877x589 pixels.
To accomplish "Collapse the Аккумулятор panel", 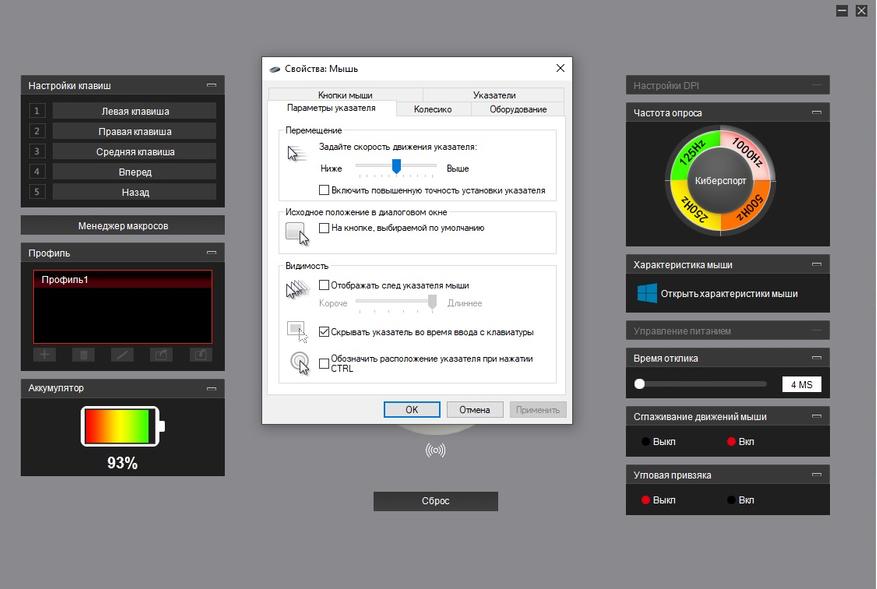I will coord(211,388).
